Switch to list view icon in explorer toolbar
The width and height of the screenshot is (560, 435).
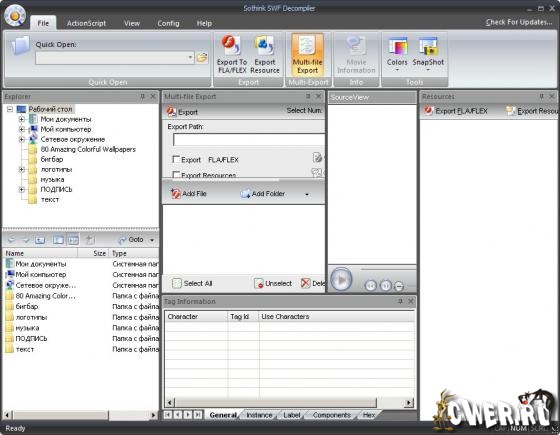tap(58, 240)
